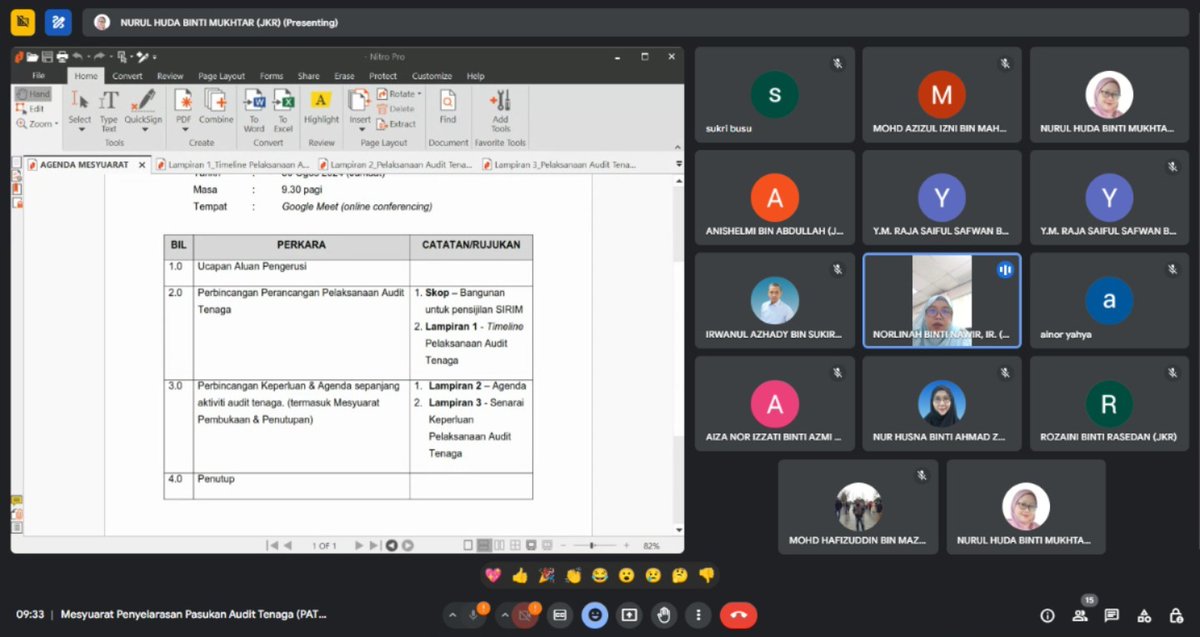Open the Page Layout ribbon tab

(x=221, y=76)
